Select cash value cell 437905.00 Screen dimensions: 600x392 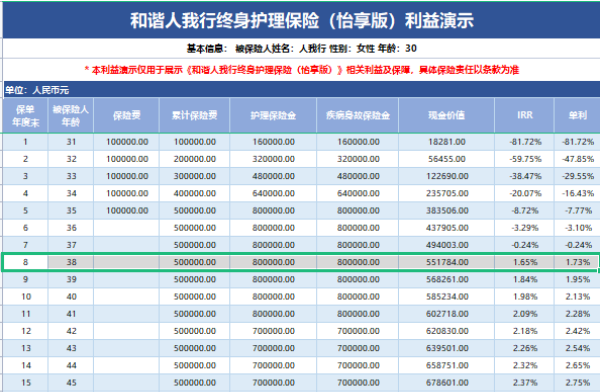pyautogui.click(x=447, y=228)
